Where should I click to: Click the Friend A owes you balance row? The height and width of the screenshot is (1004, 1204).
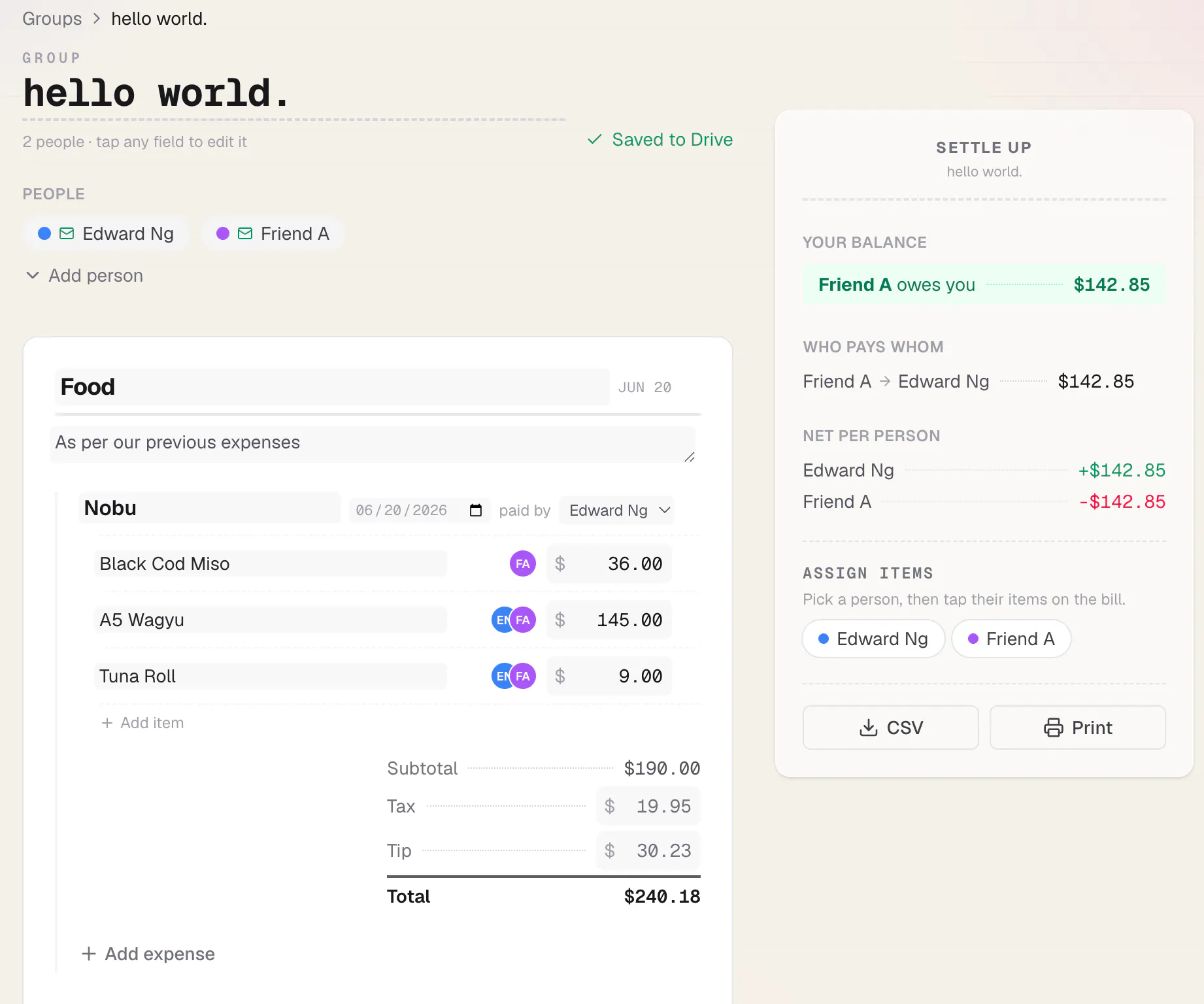[984, 284]
